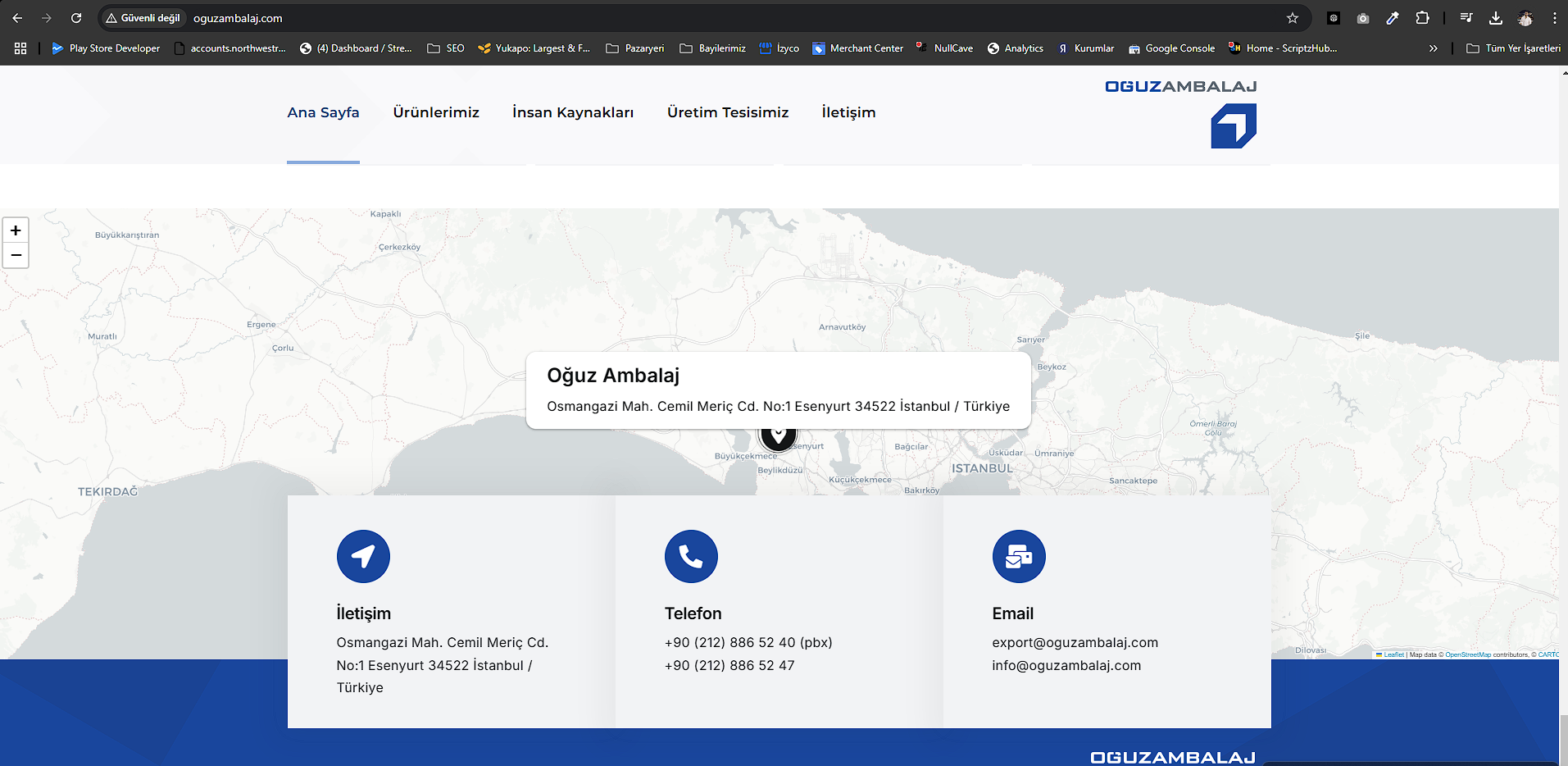Call the number ending 52 47
The height and width of the screenshot is (766, 1568).
click(729, 666)
